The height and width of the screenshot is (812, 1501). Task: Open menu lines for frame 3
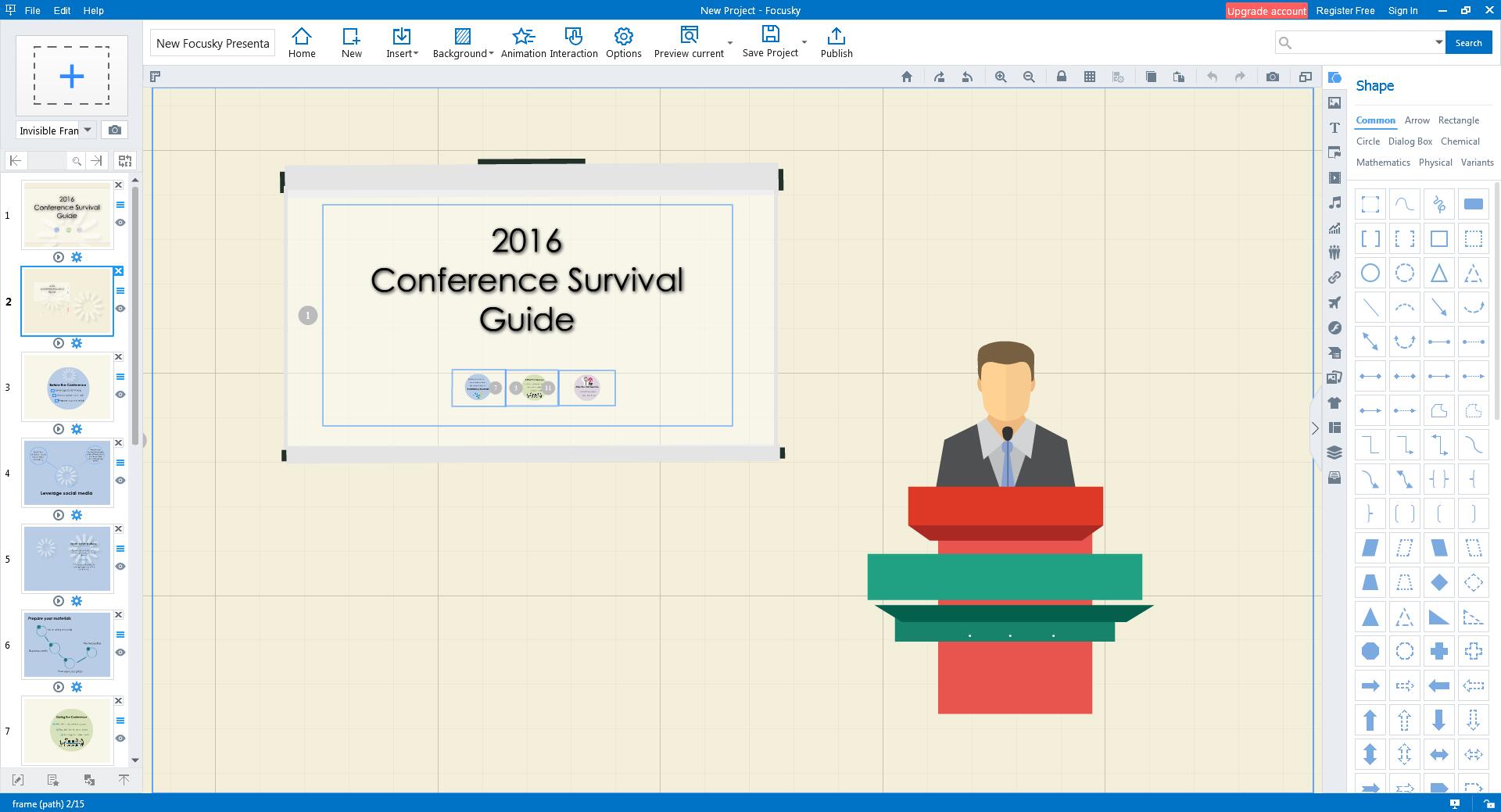[120, 377]
